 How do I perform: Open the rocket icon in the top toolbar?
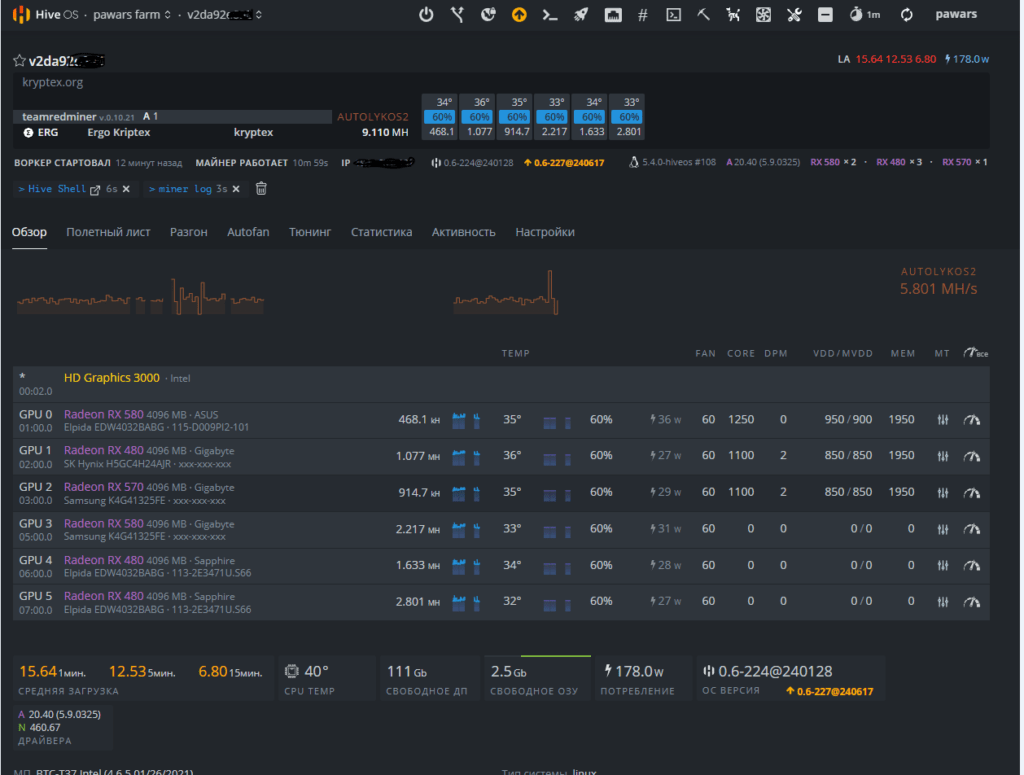click(x=580, y=15)
